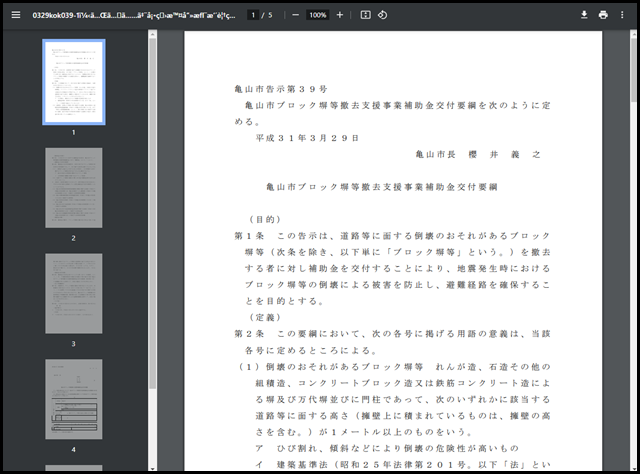Print the PDF document
The image size is (640, 474).
tap(603, 15)
